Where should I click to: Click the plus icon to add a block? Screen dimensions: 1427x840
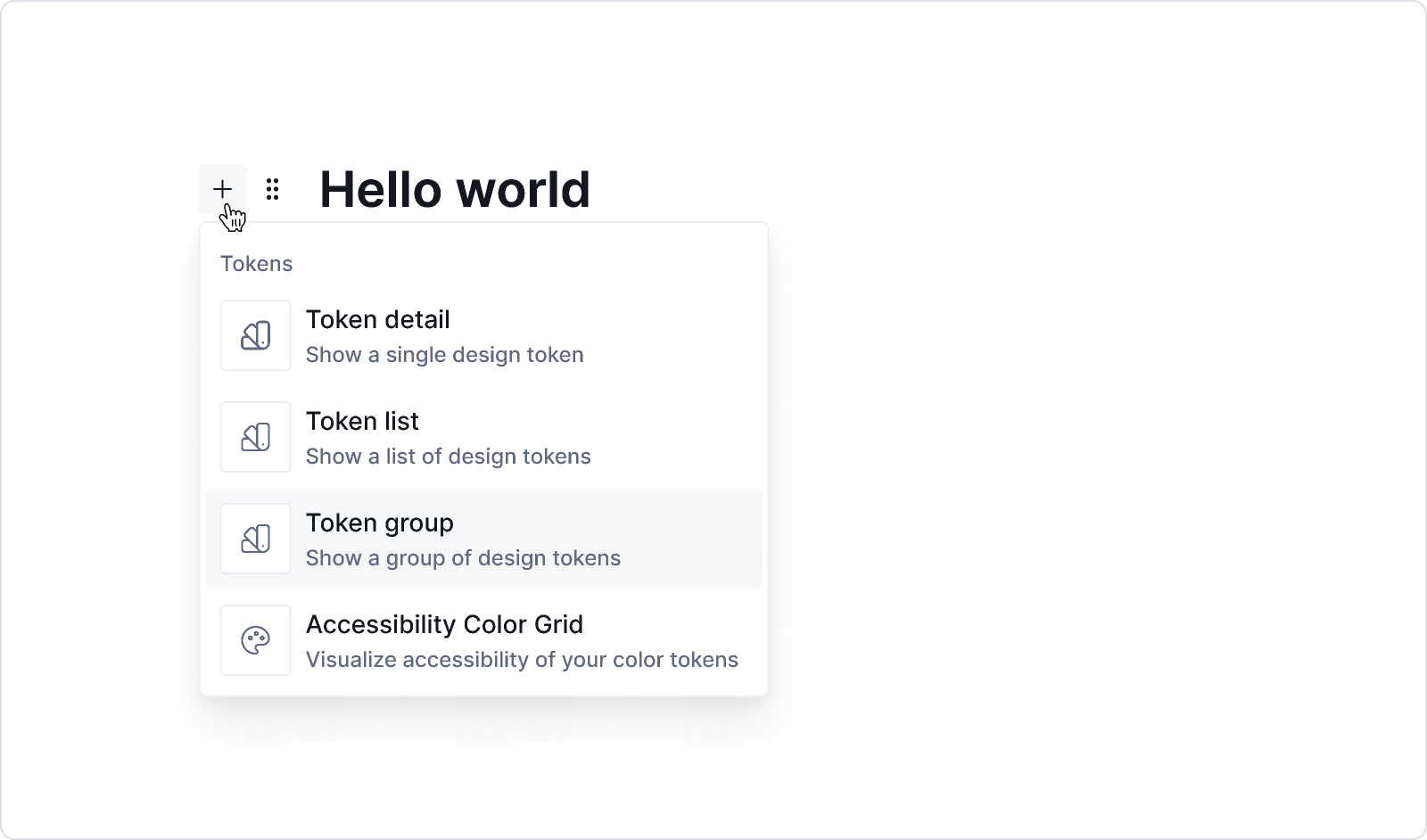(223, 188)
